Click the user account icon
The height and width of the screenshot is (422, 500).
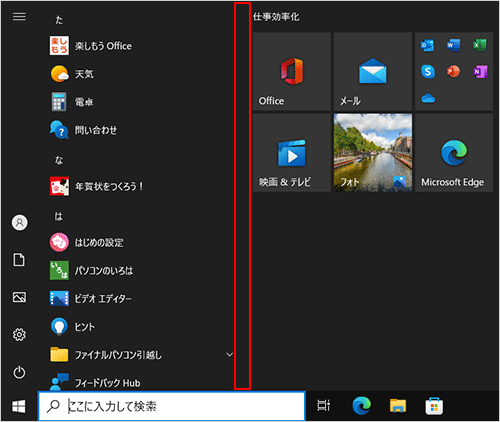tap(20, 223)
